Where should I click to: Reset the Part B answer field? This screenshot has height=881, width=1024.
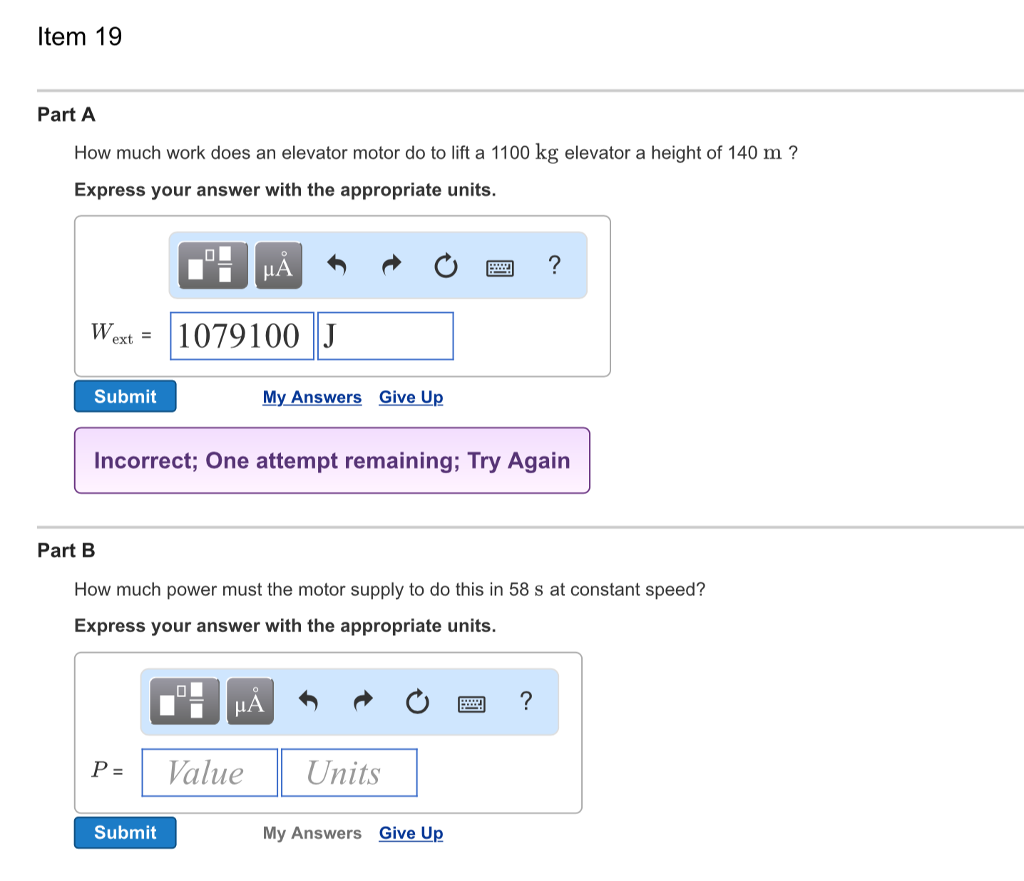click(x=417, y=702)
